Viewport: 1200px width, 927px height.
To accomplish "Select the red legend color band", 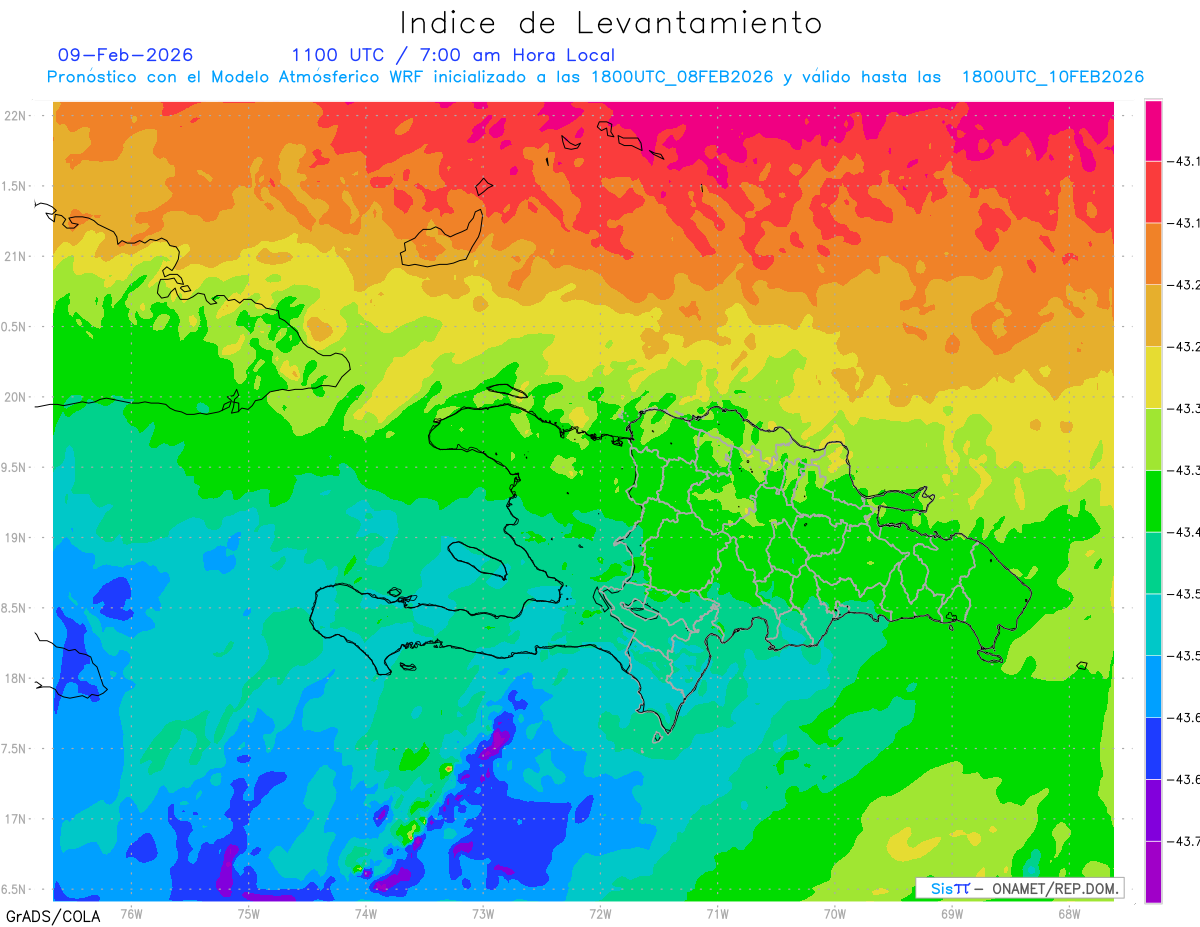I will click(x=1153, y=192).
